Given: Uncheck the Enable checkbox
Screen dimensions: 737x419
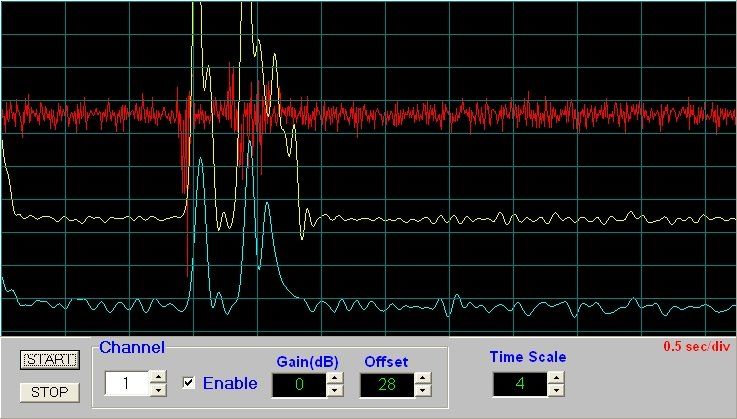Looking at the screenshot, I should 188,383.
